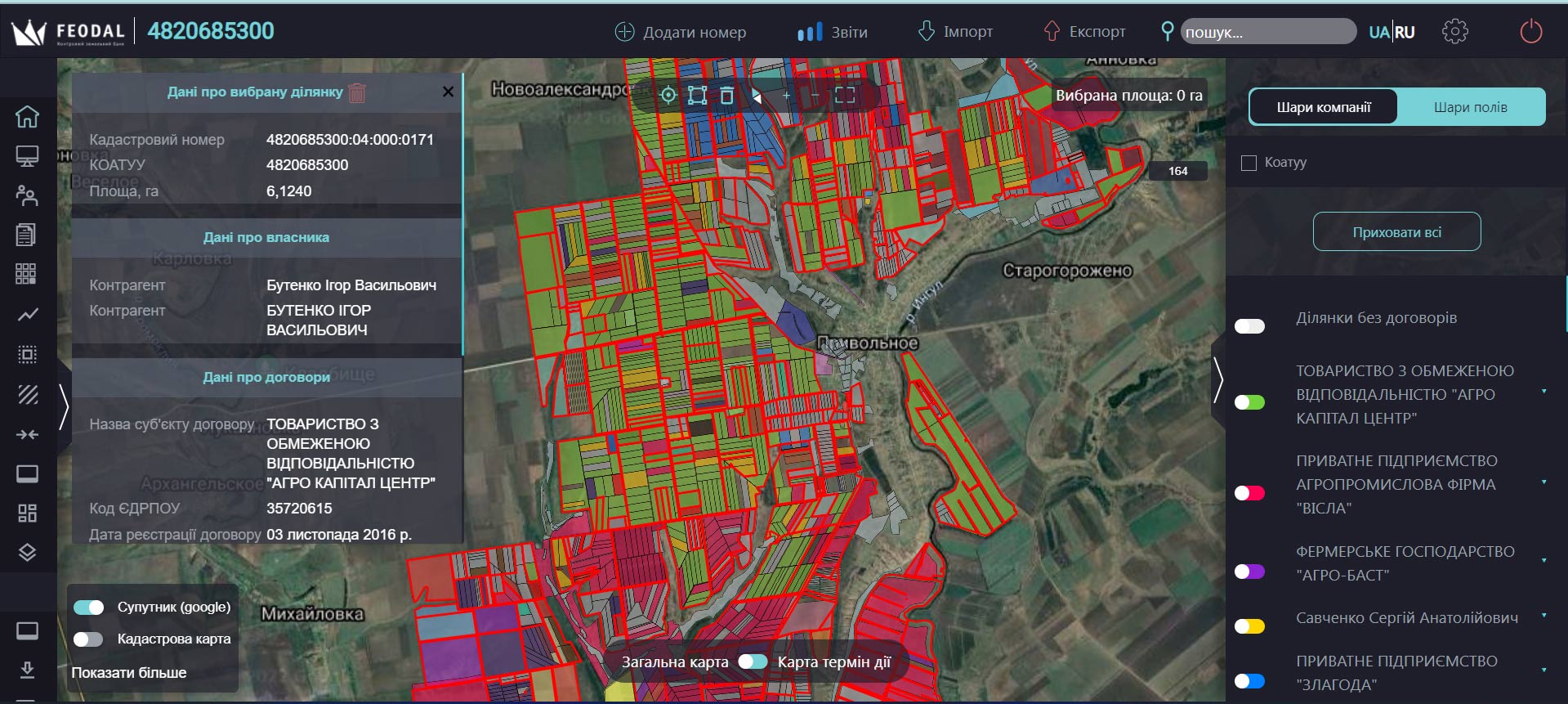Expand the АГРО КАПІТАЛ ЦЕНТР layer arrow
The height and width of the screenshot is (704, 1568).
tap(1543, 392)
